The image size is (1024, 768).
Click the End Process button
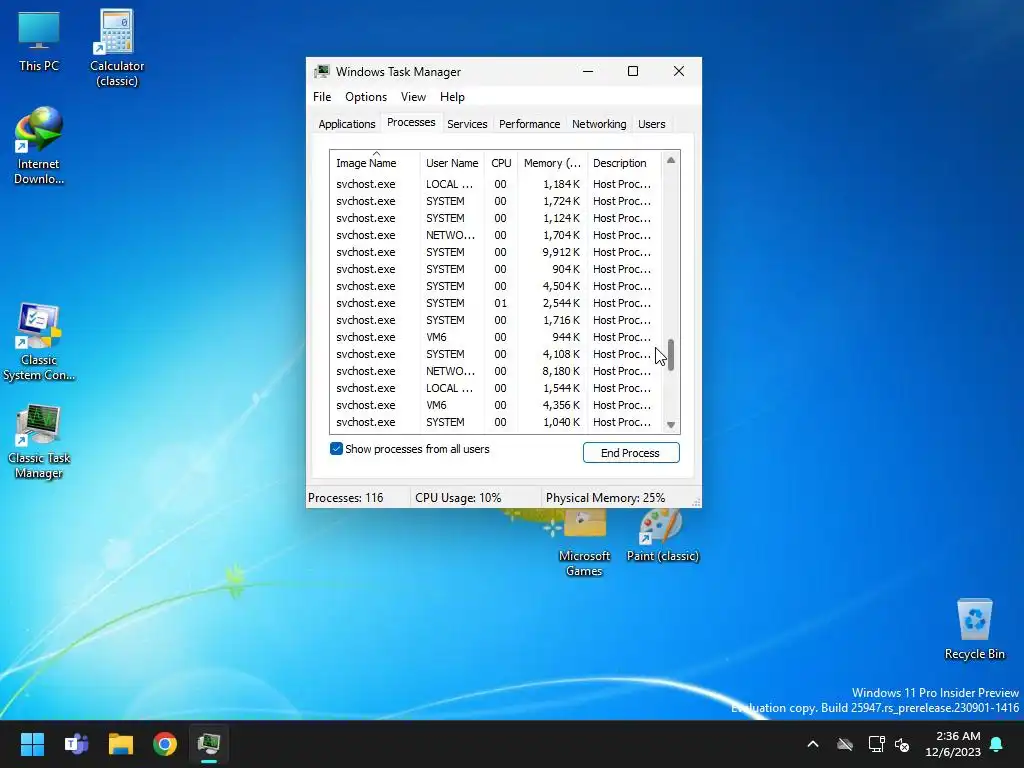tap(631, 453)
